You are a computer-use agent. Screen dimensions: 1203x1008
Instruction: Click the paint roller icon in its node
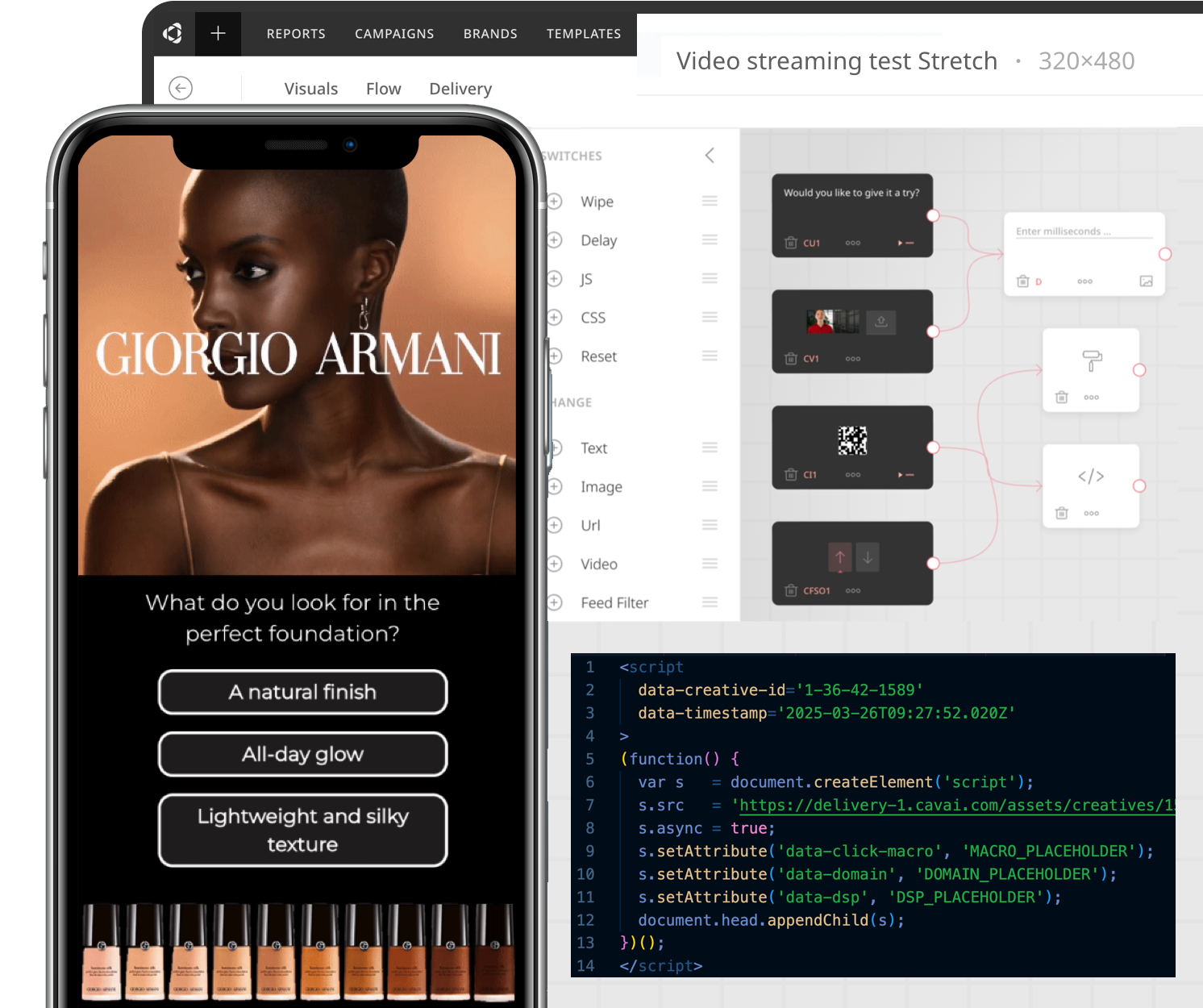pyautogui.click(x=1092, y=360)
